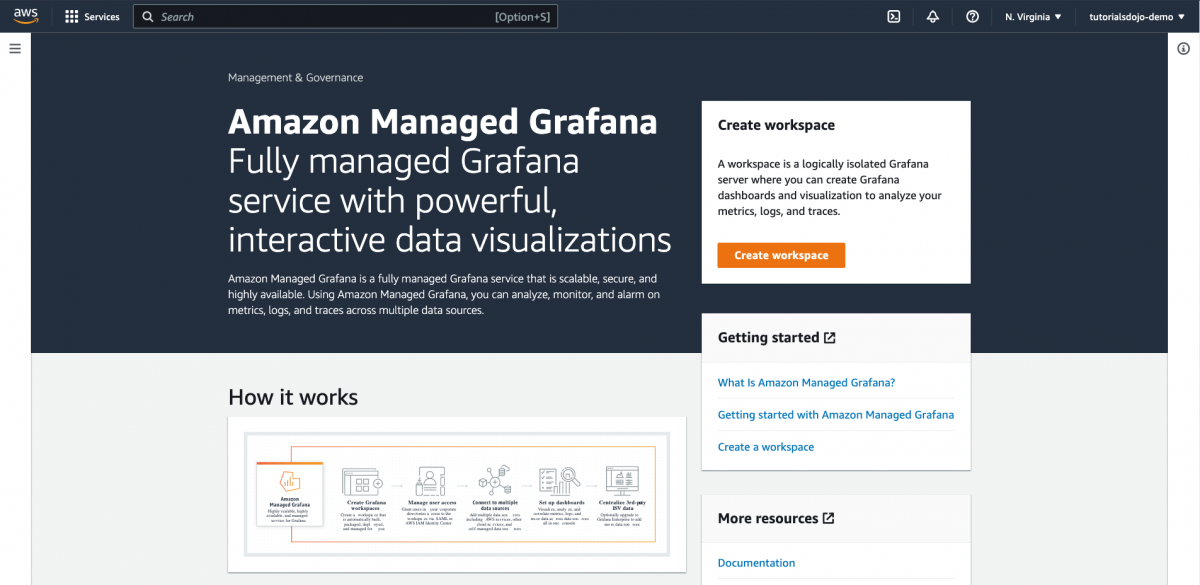Image resolution: width=1200 pixels, height=585 pixels.
Task: Open the info panel with the circled-i icon
Action: pos(1184,47)
